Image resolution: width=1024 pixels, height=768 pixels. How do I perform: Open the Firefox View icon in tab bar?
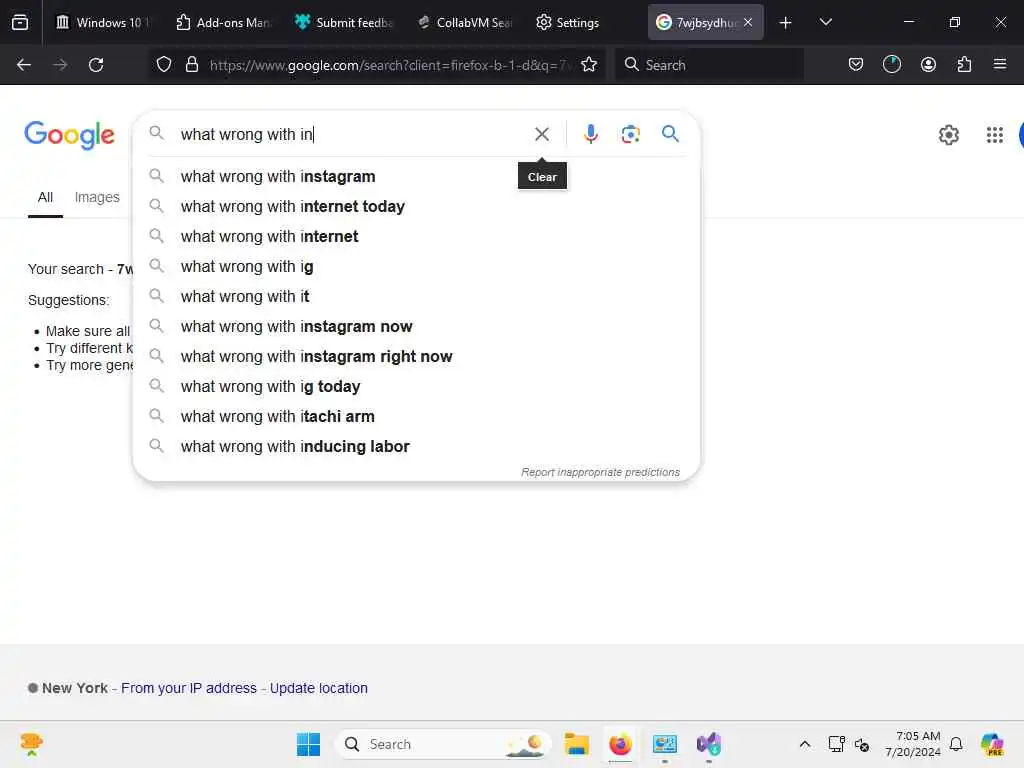click(20, 22)
